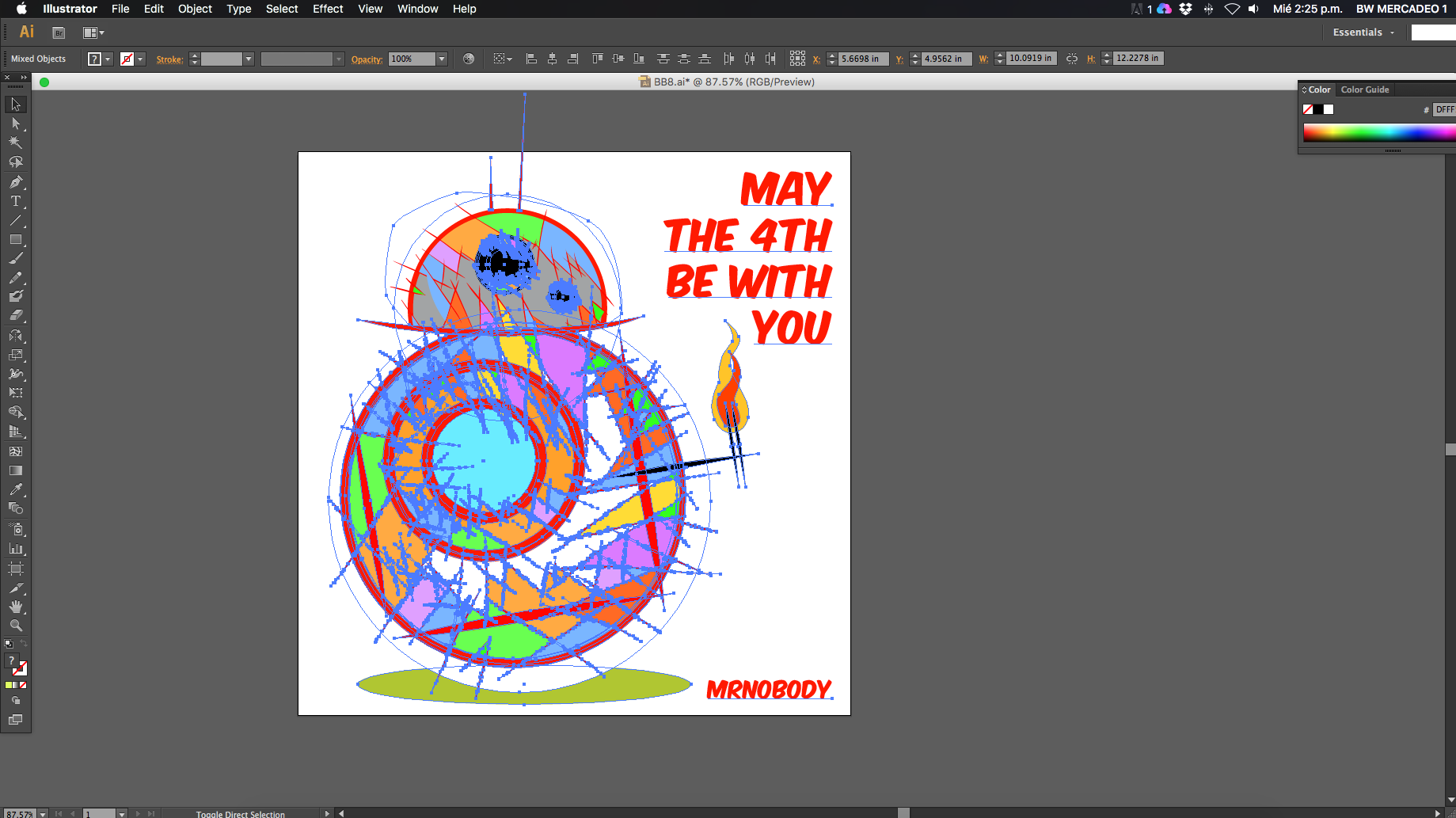Pick a color from the spectrum bar
This screenshot has width=1456, height=818.
1378,132
